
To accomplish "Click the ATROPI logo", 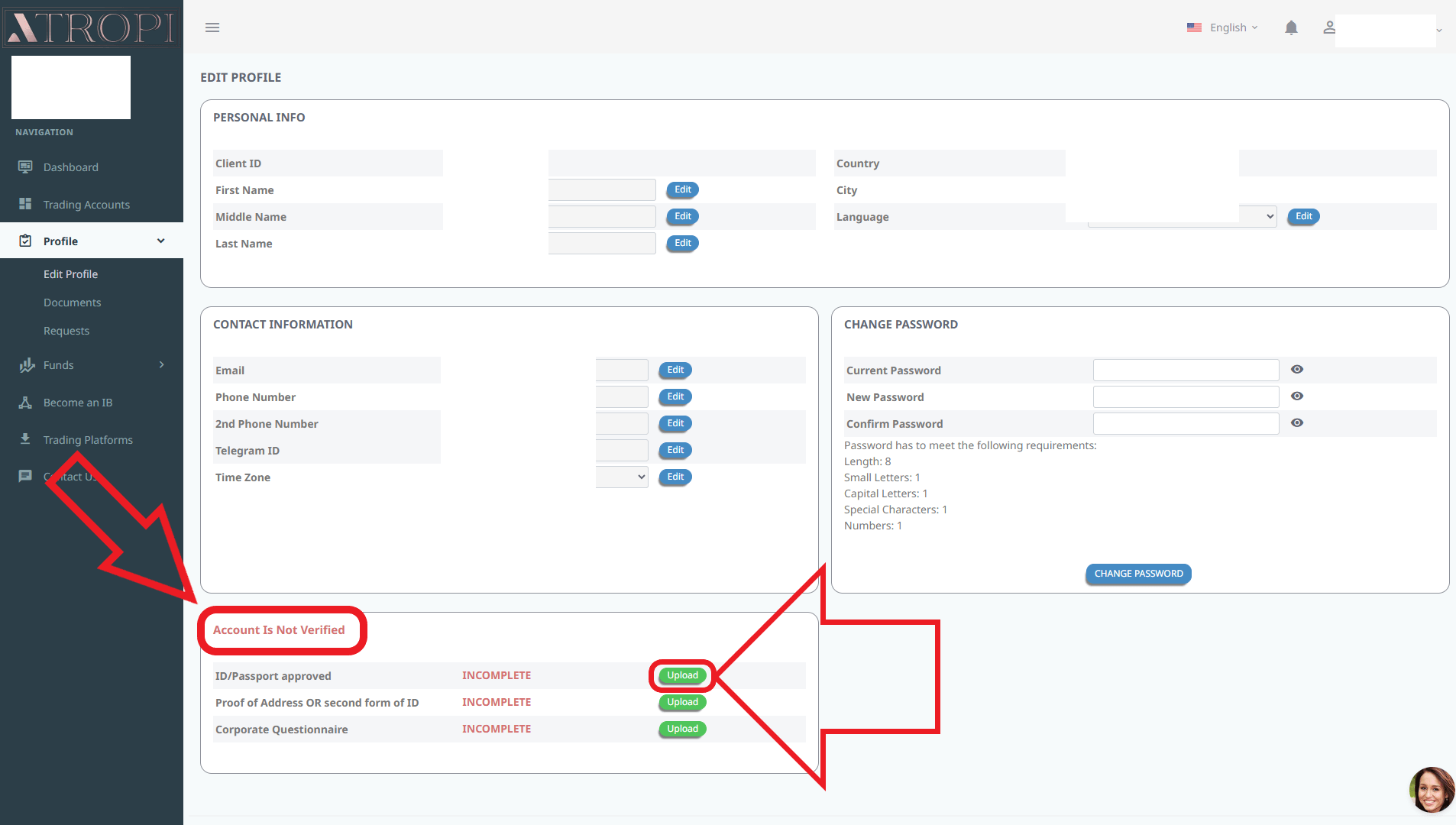I will [91, 27].
